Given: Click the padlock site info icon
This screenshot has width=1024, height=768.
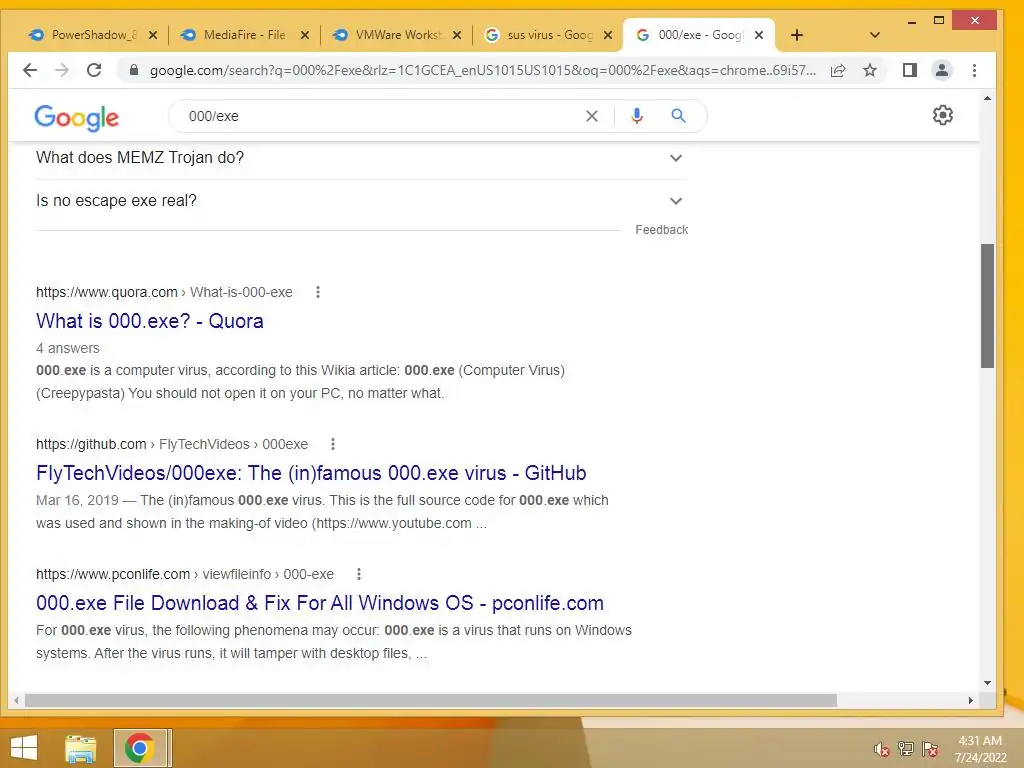Looking at the screenshot, I should (134, 70).
